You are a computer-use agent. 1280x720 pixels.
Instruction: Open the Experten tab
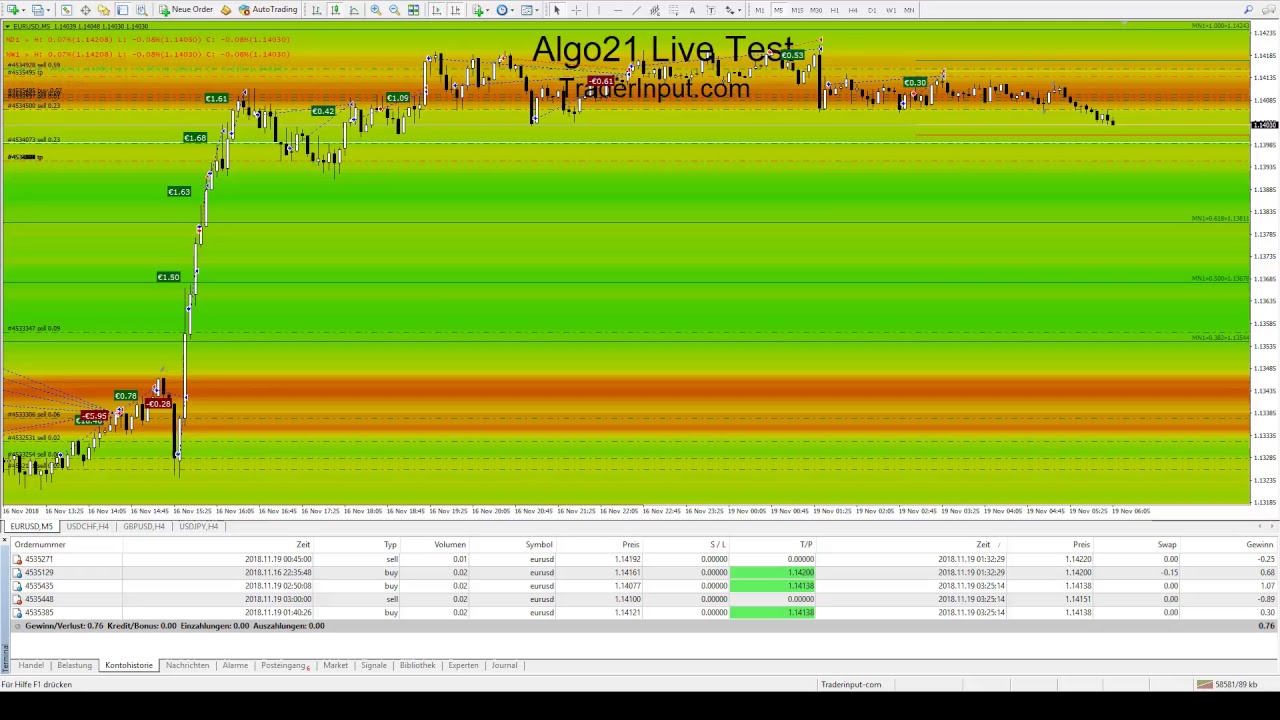463,665
